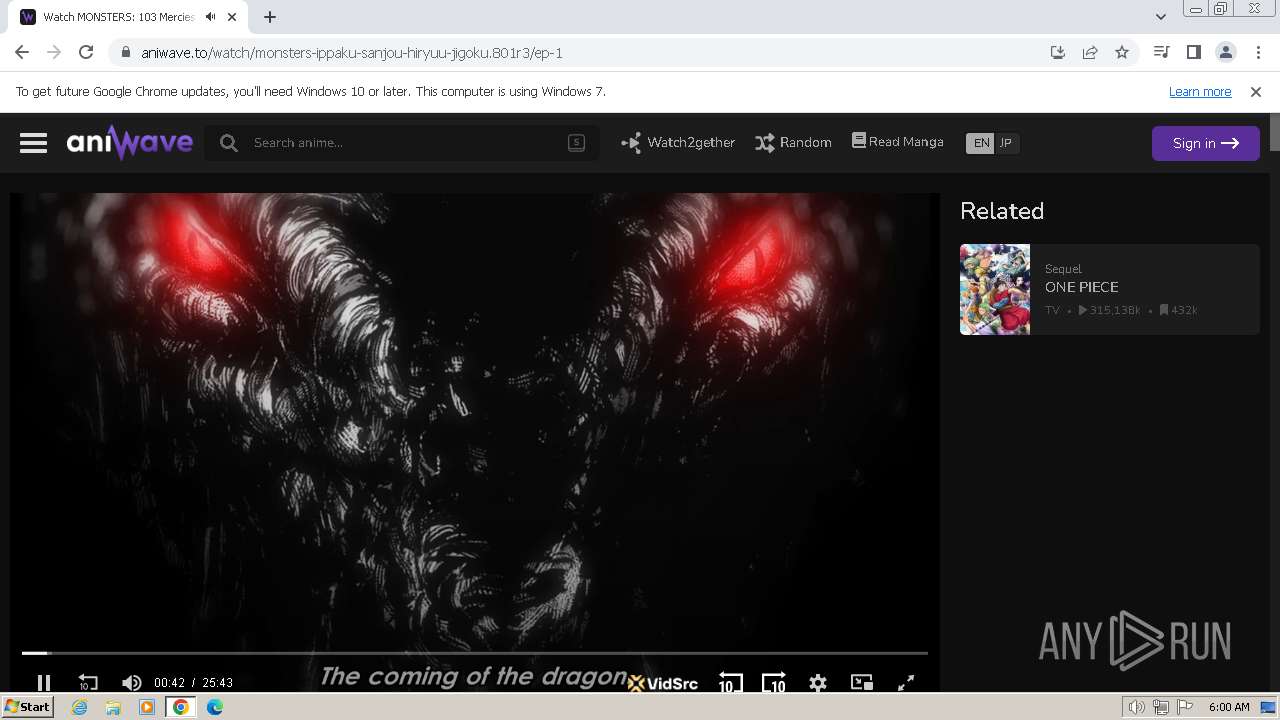Open the ONE PIECE related title
Screen dimensions: 1280x720
(x=1081, y=287)
